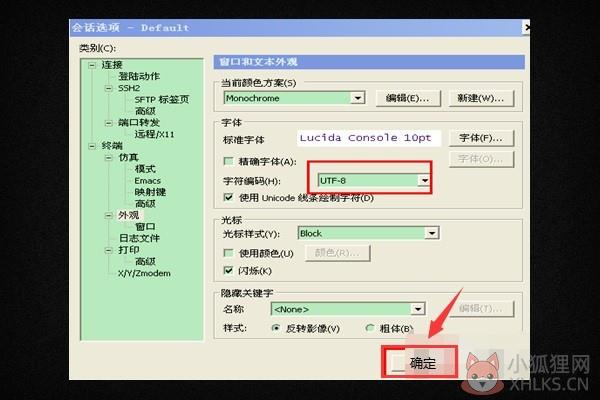600x400 pixels.
Task: Toggle 使用 Unicode 线条绘制字符 checkbox
Action: (228, 198)
